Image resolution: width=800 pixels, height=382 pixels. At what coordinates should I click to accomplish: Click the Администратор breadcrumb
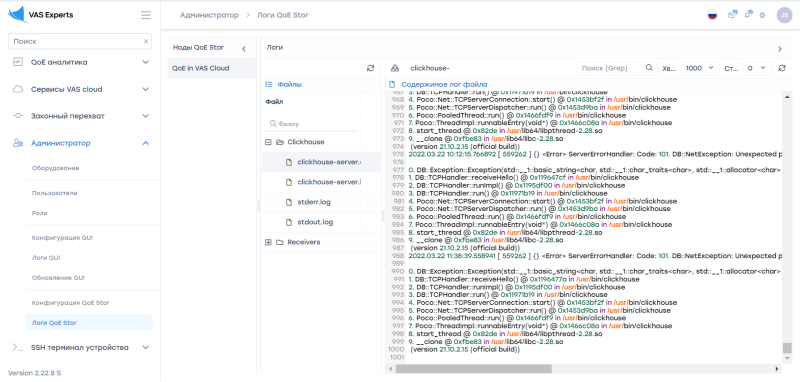209,15
